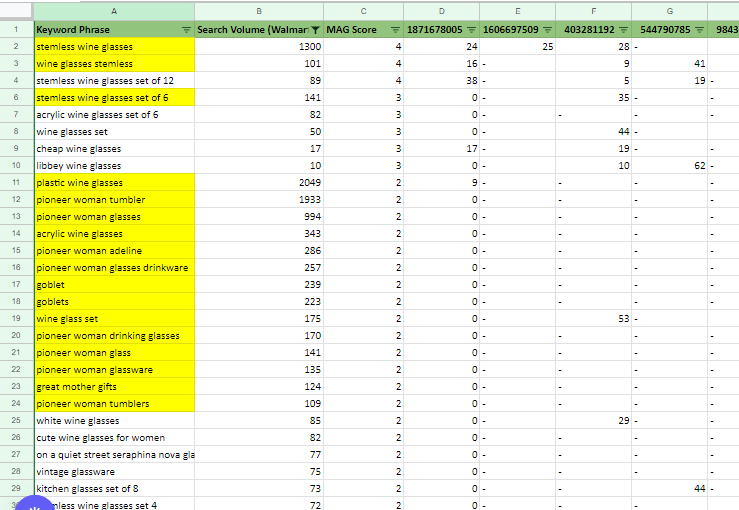Select row 24 header
The image size is (739, 510).
point(16,403)
